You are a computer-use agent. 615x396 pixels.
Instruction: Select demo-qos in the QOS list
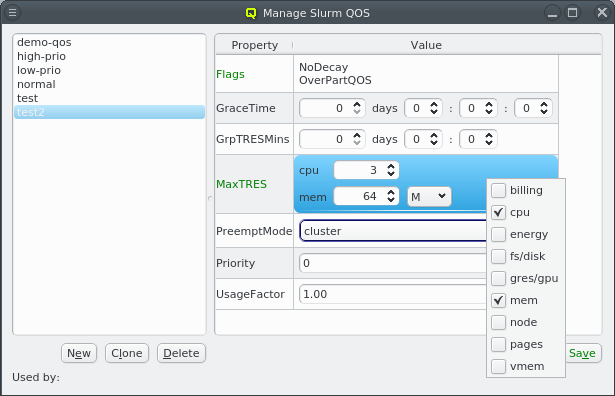coord(109,42)
